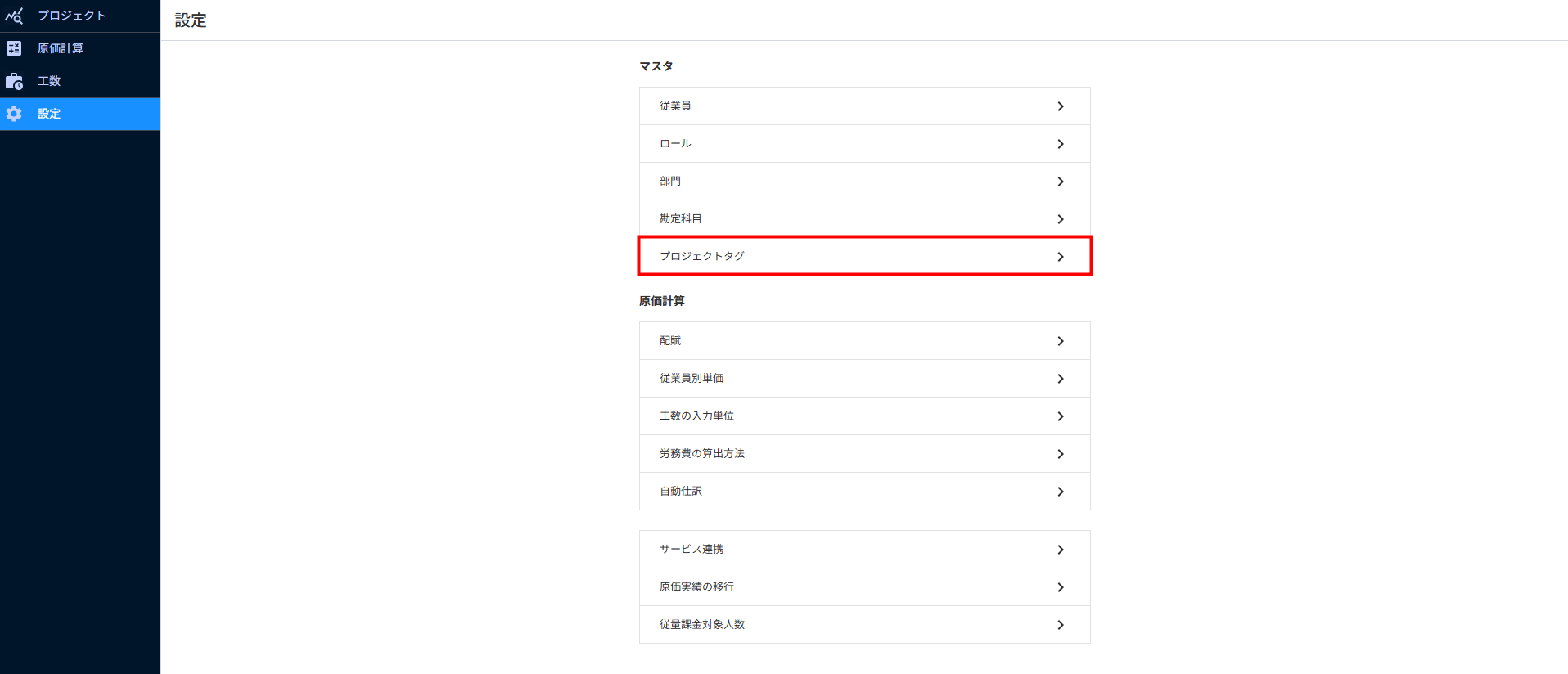1568x674 pixels.
Task: Expand the 勘定科目 row chevron
Action: pos(1061,219)
